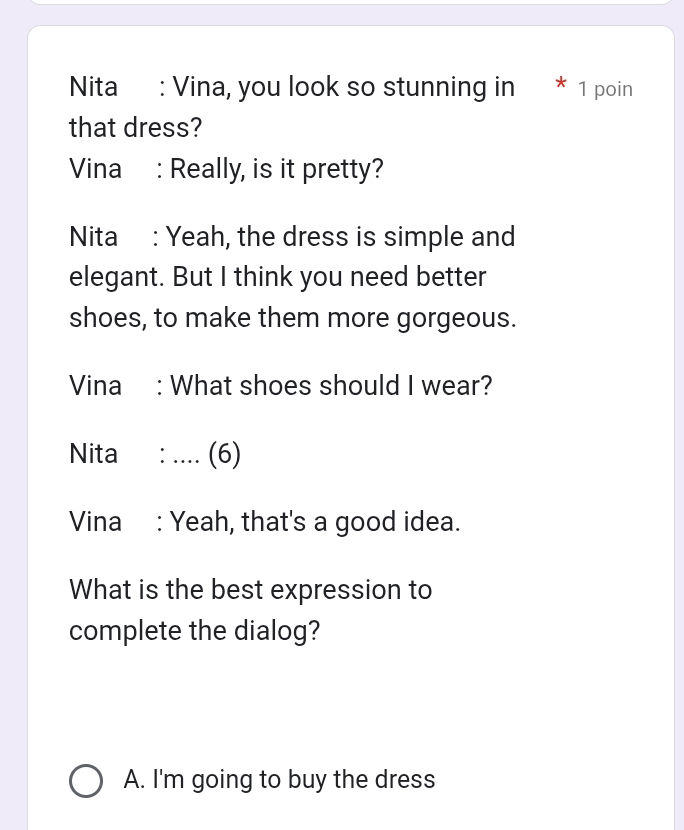Click the unselected circle beside option A
Screen dimensions: 684x830
tap(86, 781)
